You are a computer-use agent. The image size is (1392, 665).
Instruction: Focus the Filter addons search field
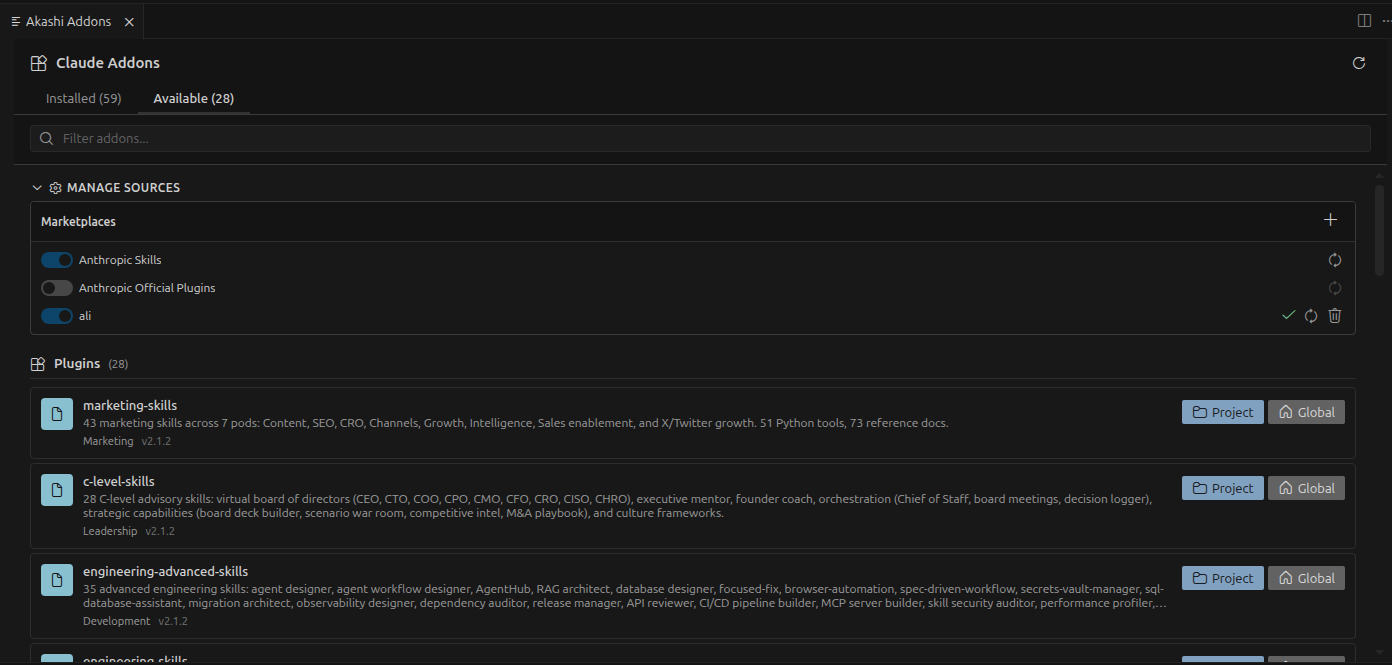coord(700,138)
